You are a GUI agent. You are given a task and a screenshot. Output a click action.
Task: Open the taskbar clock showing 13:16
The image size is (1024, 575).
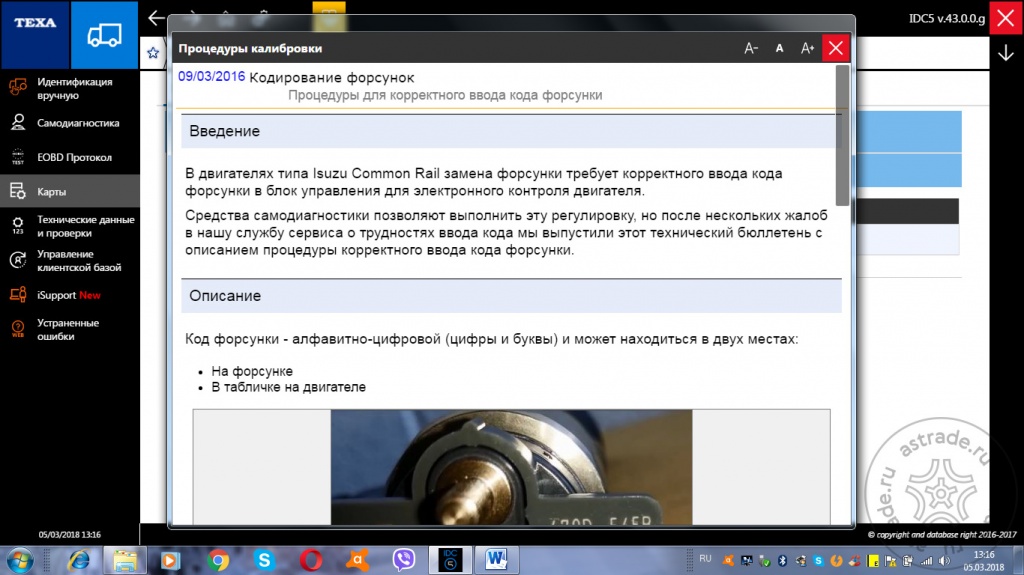(984, 561)
